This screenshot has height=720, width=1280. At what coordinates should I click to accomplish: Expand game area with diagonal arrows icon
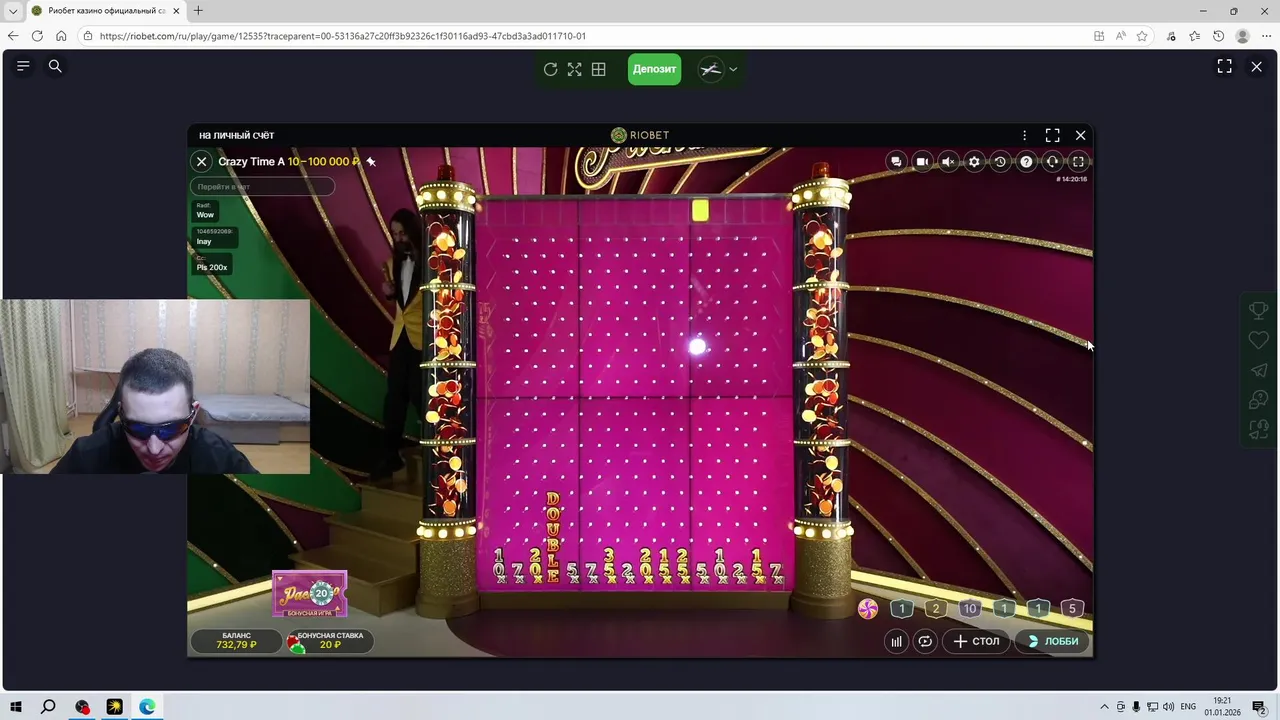574,69
